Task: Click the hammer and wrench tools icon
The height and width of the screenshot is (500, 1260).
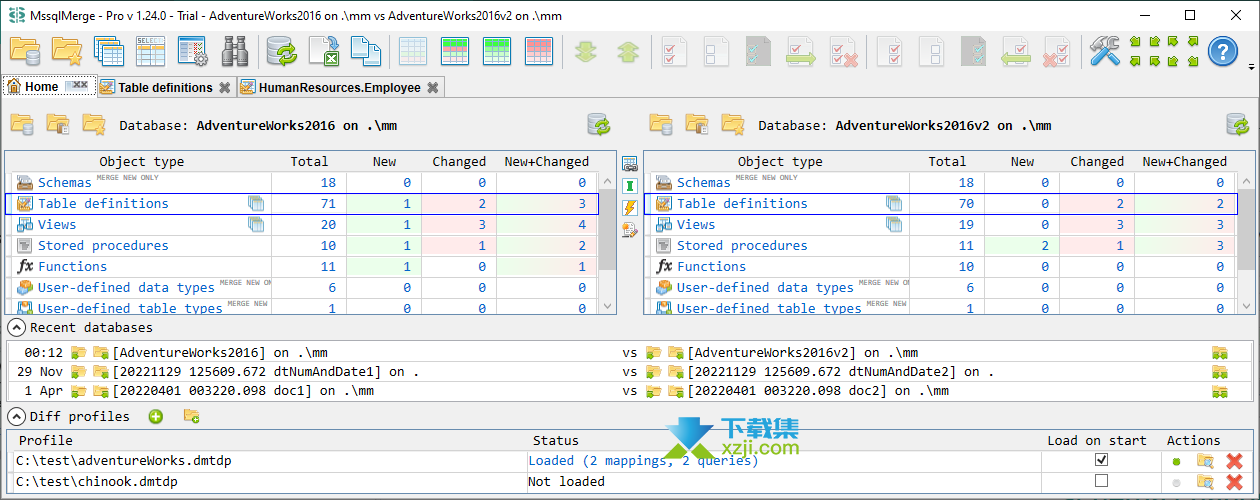Action: (x=1105, y=51)
